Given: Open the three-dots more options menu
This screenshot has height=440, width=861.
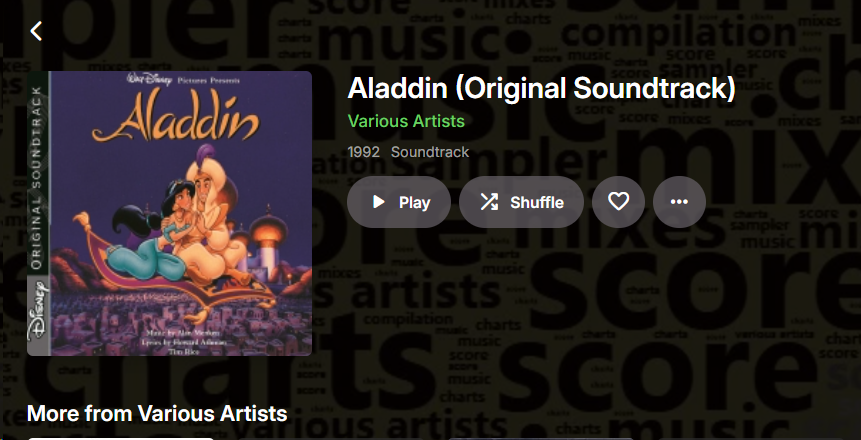Looking at the screenshot, I should pyautogui.click(x=679, y=202).
